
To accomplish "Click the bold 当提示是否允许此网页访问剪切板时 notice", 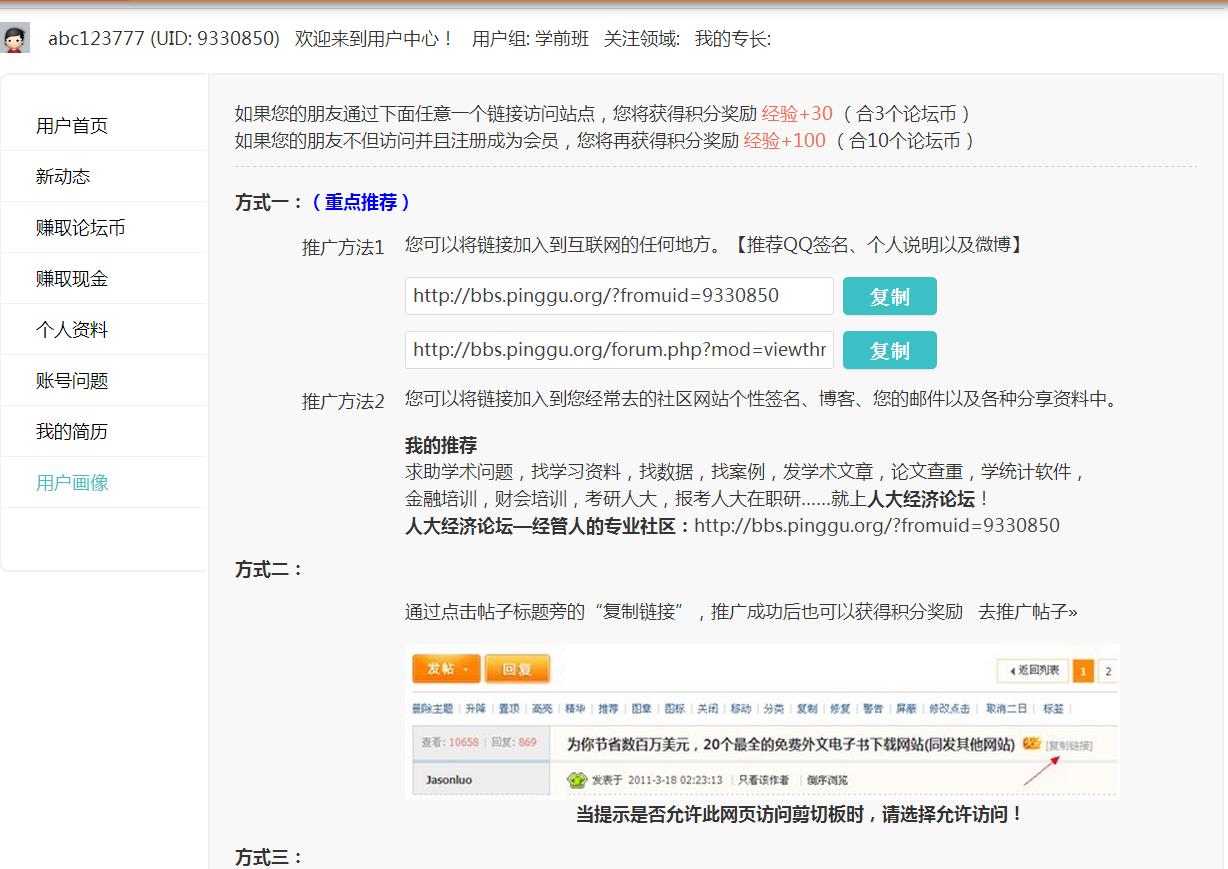I will (x=800, y=815).
